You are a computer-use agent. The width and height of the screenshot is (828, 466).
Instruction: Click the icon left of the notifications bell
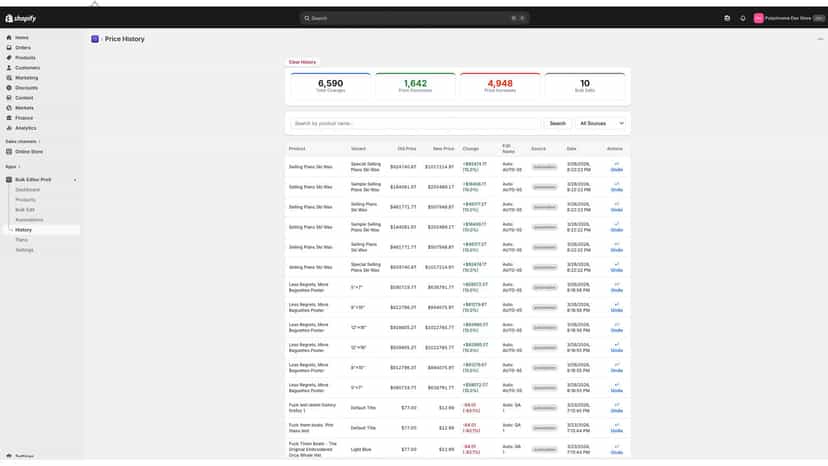[727, 18]
